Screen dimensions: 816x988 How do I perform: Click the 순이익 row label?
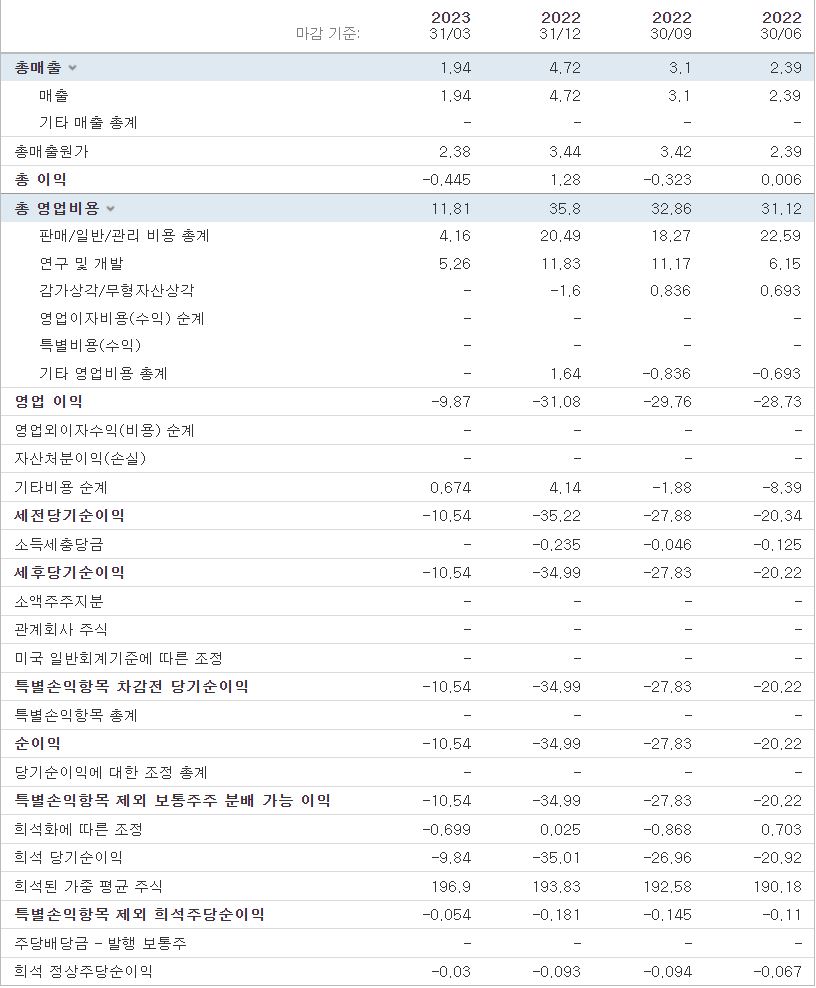tap(38, 744)
